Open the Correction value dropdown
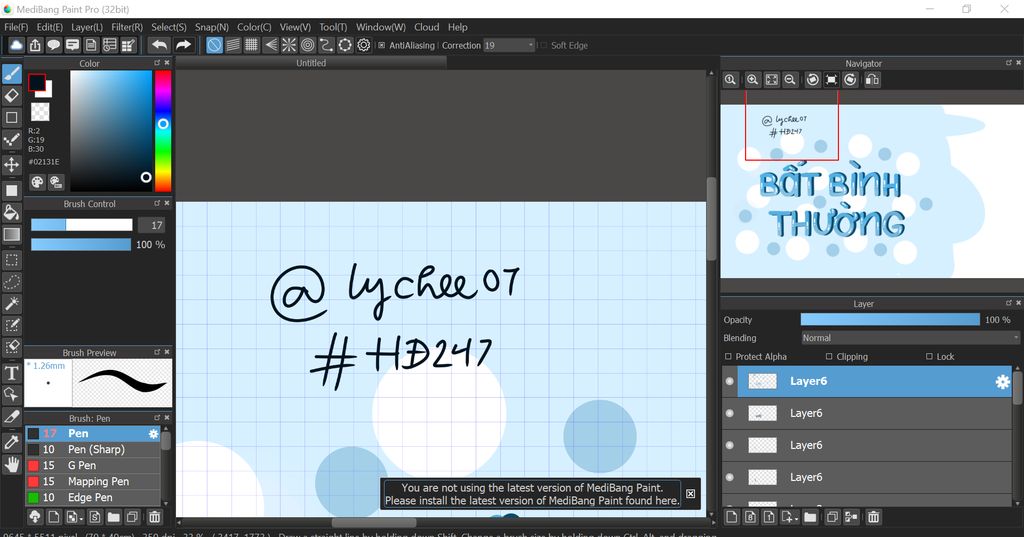 tap(509, 46)
